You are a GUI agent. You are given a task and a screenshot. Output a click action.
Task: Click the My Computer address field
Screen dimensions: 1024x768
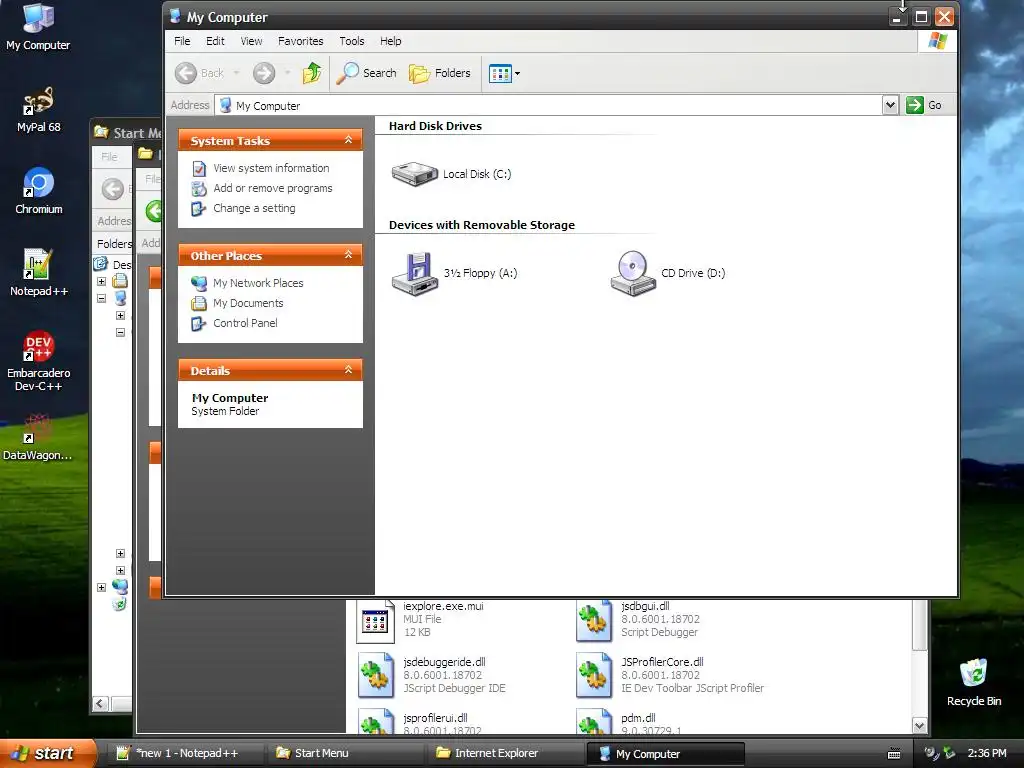[x=549, y=105]
